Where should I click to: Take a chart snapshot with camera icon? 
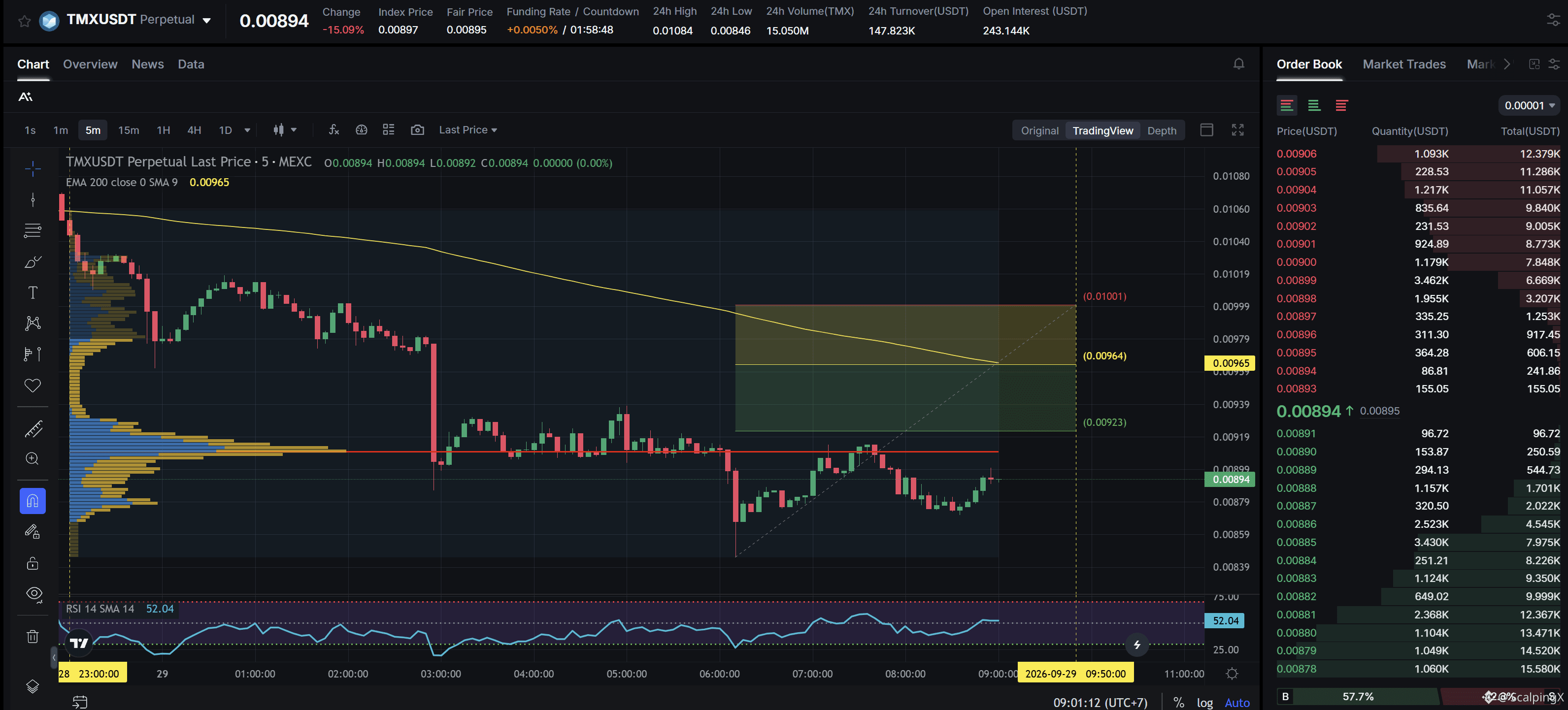pyautogui.click(x=417, y=129)
